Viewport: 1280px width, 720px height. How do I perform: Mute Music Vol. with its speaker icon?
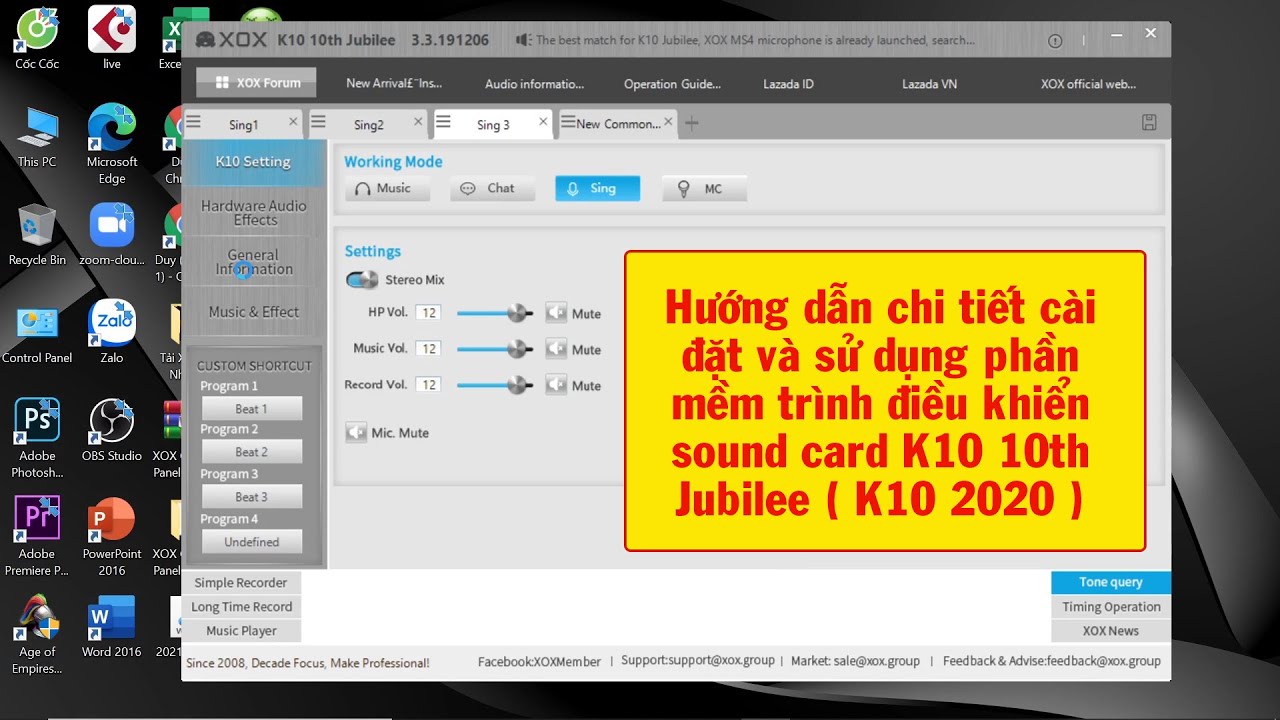point(555,349)
